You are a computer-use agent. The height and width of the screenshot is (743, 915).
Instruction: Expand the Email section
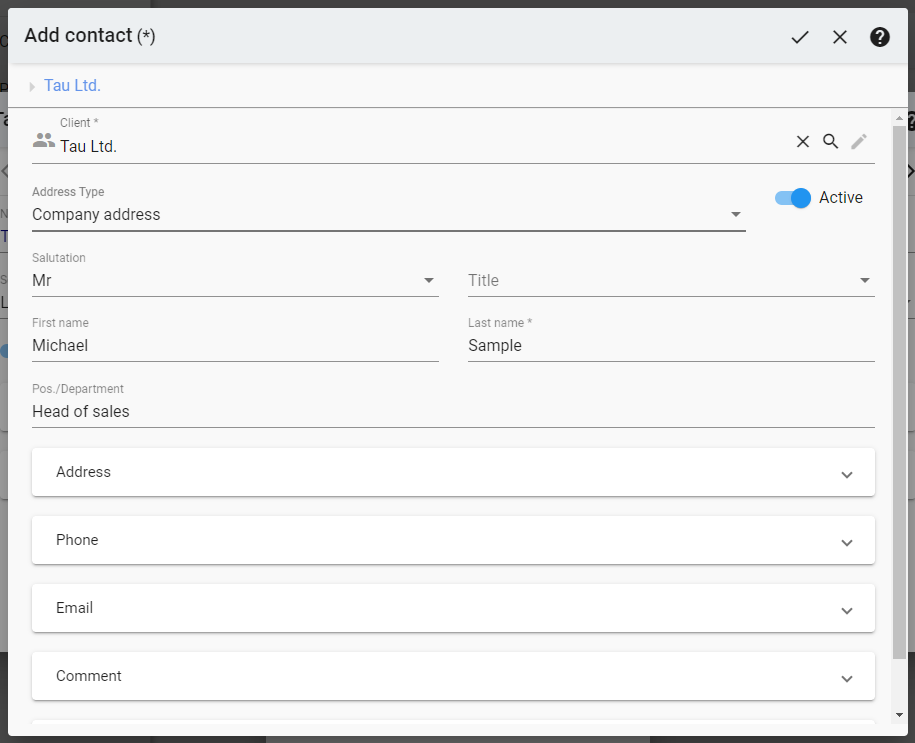[846, 609]
